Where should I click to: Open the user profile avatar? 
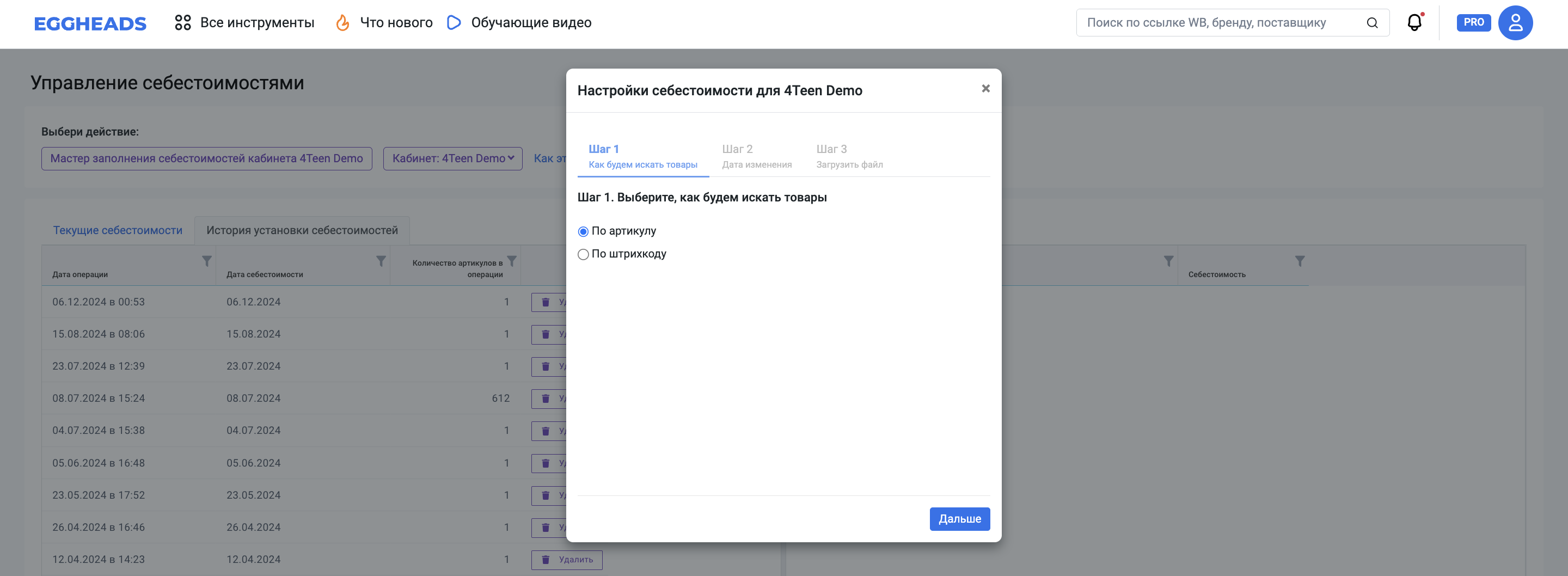(1515, 22)
